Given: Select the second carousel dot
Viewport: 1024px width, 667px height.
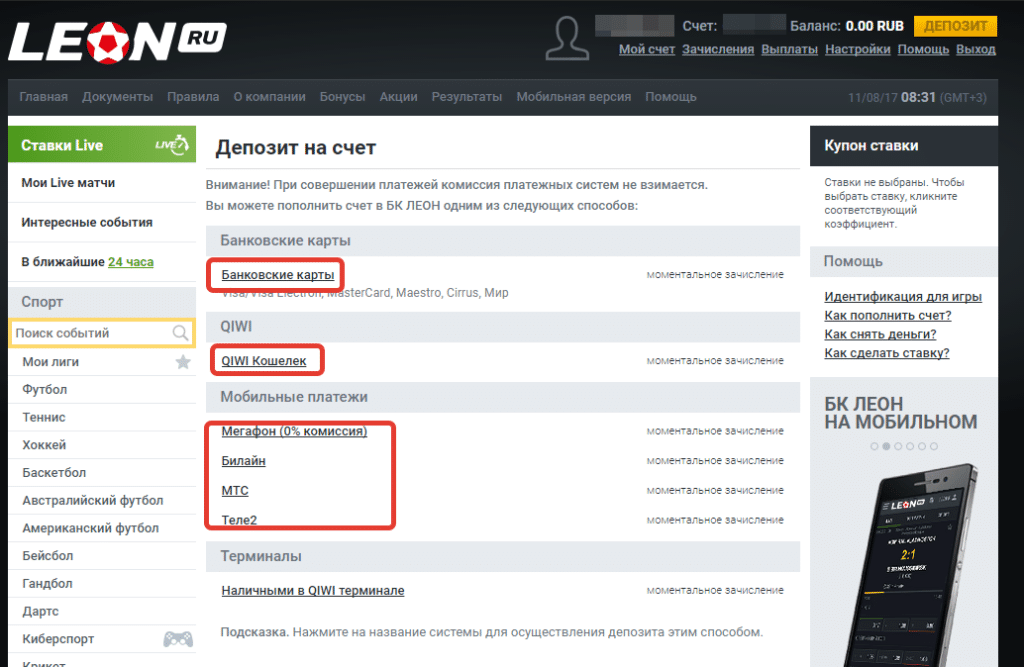Looking at the screenshot, I should tap(886, 446).
